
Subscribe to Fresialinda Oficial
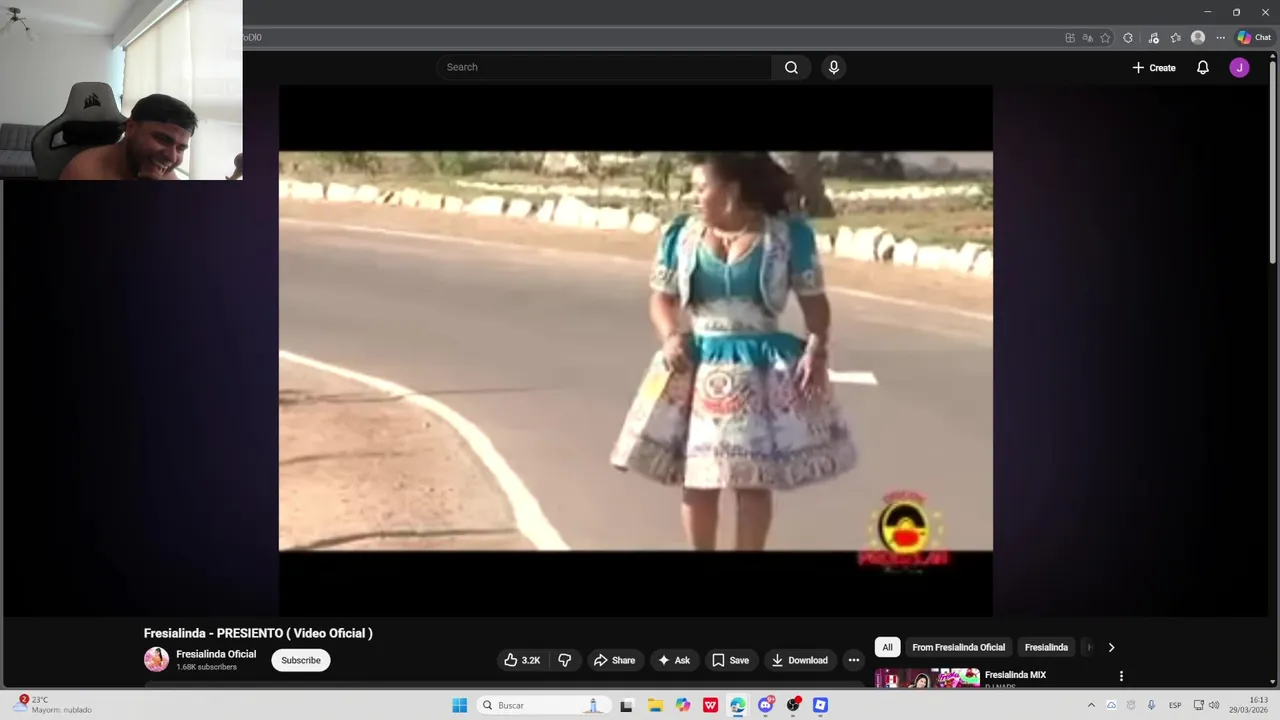click(301, 660)
